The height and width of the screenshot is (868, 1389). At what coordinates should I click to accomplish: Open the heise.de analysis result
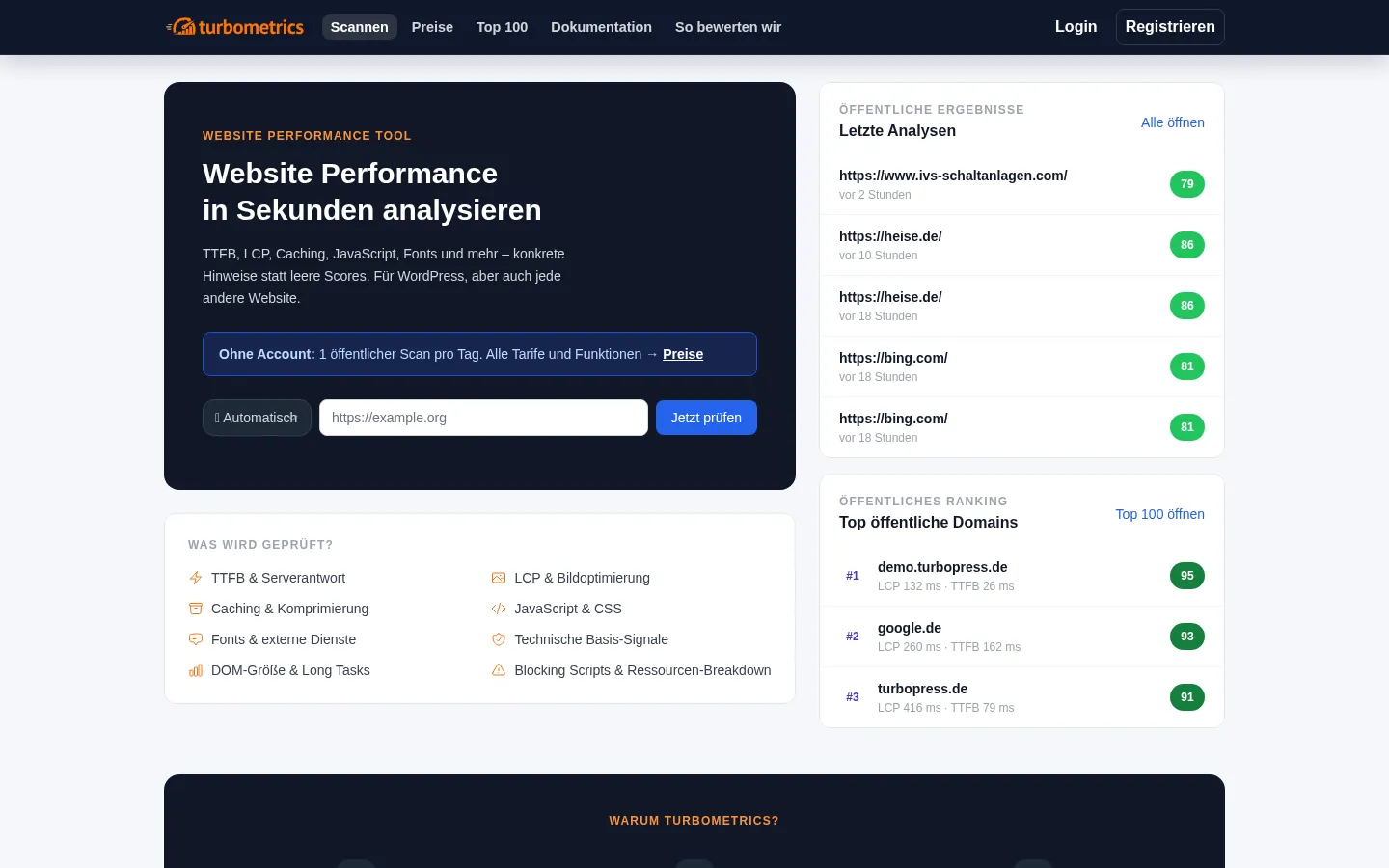pyautogui.click(x=890, y=236)
